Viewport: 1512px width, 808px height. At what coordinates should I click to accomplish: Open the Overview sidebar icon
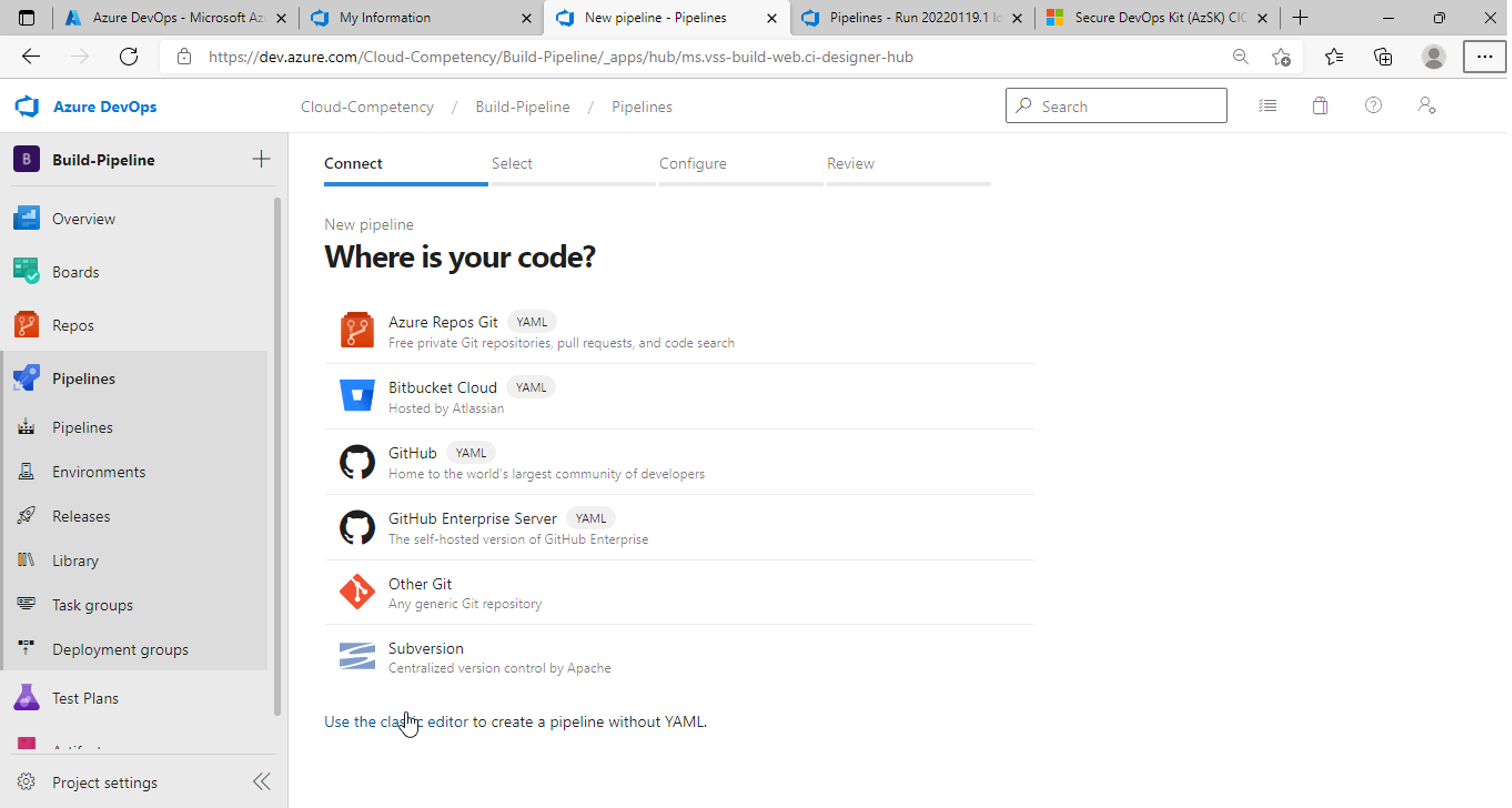click(x=26, y=218)
